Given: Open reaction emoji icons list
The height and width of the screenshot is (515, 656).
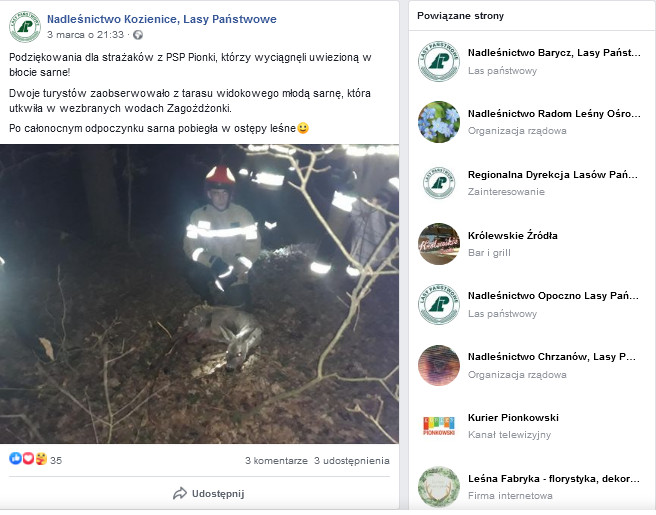Looking at the screenshot, I should click(27, 460).
